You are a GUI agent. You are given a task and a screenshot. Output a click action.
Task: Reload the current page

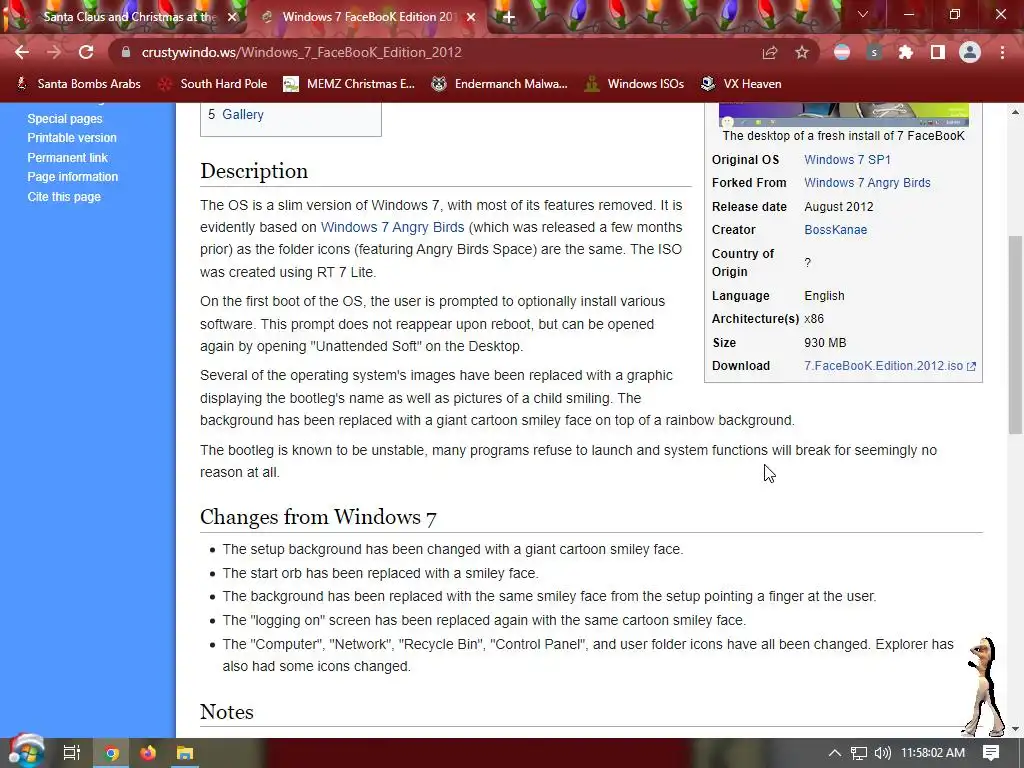pyautogui.click(x=86, y=52)
